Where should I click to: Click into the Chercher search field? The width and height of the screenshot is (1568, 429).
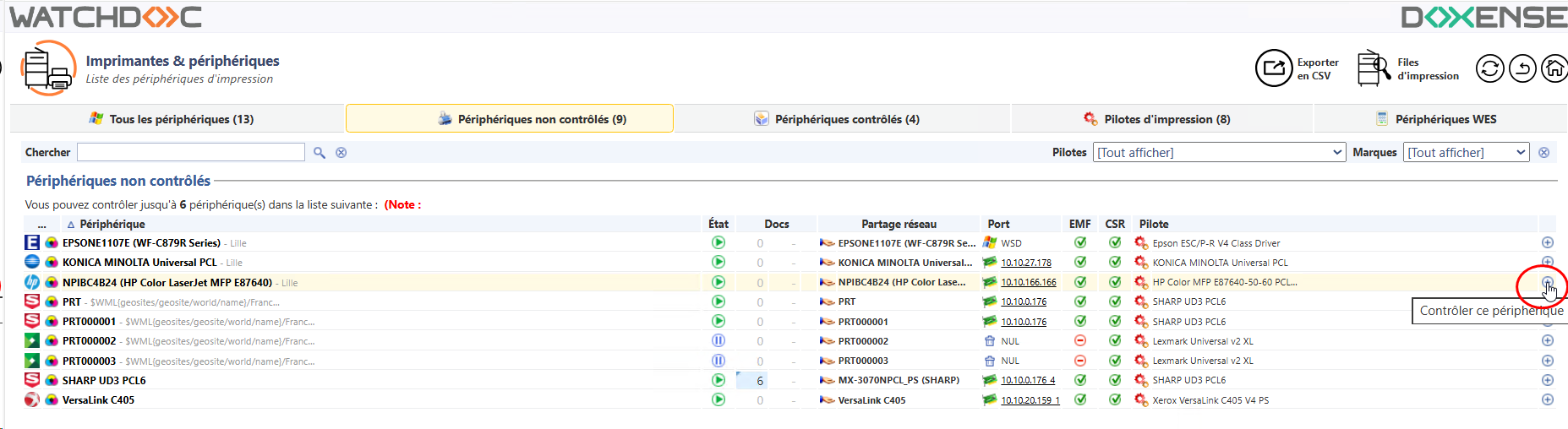click(x=191, y=153)
